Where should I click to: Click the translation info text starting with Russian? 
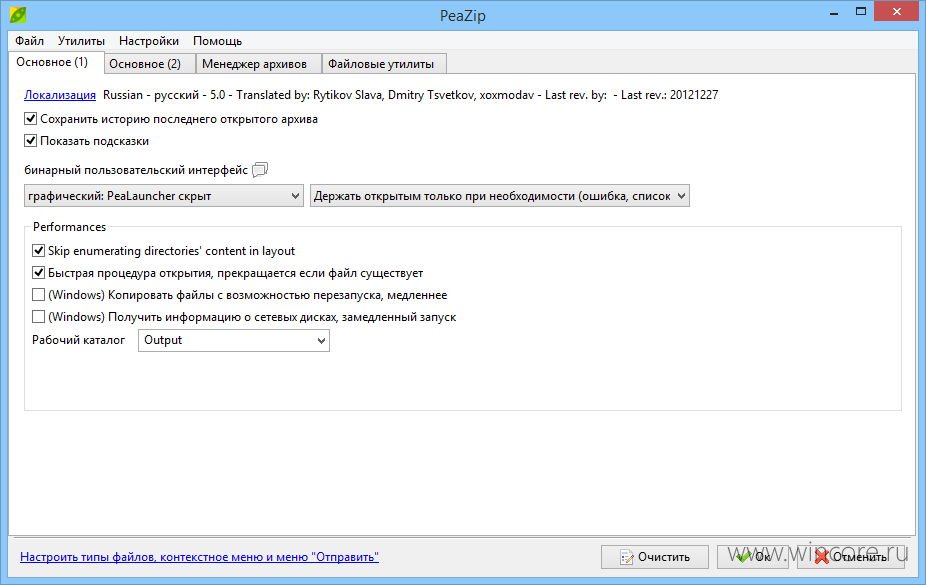410,95
